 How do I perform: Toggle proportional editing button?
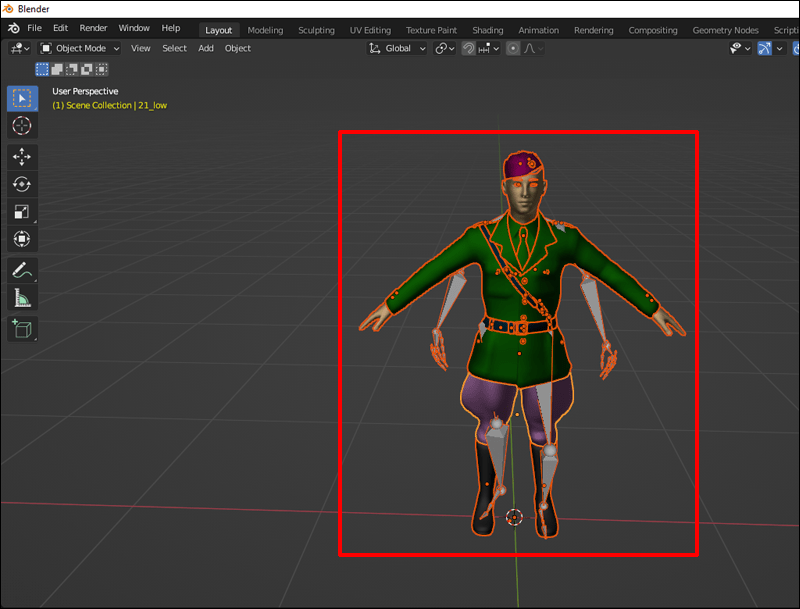pyautogui.click(x=513, y=48)
